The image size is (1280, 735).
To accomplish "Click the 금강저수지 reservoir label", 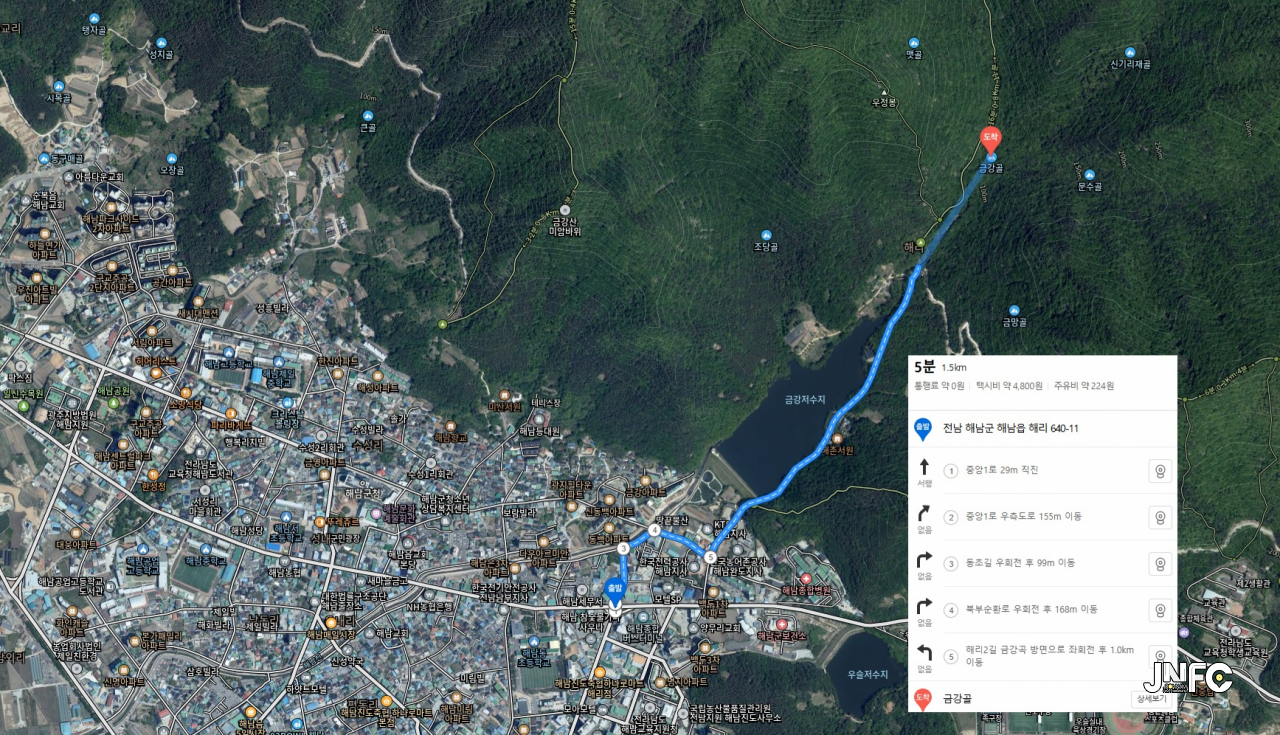I will tap(804, 399).
